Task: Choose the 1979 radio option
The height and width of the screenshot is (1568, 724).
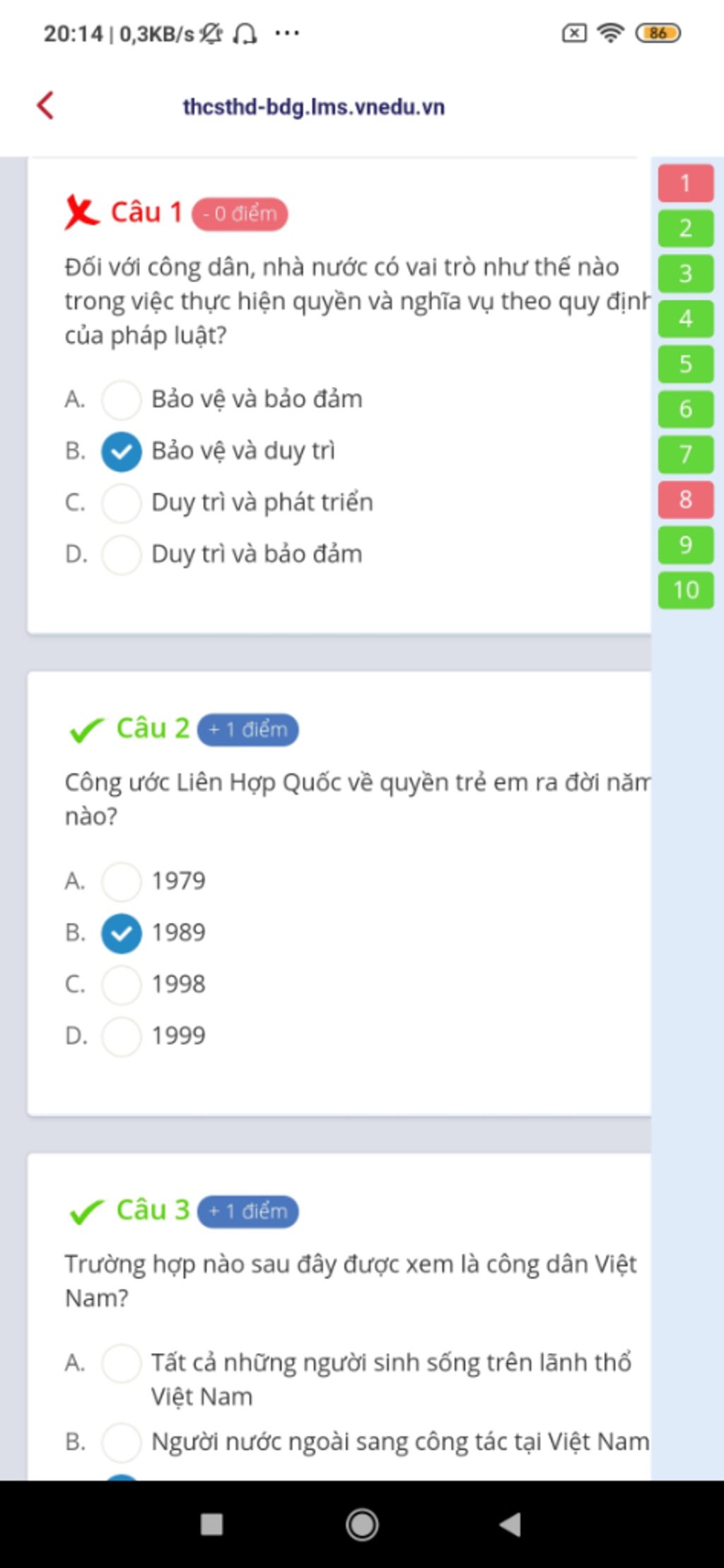Action: click(x=122, y=881)
